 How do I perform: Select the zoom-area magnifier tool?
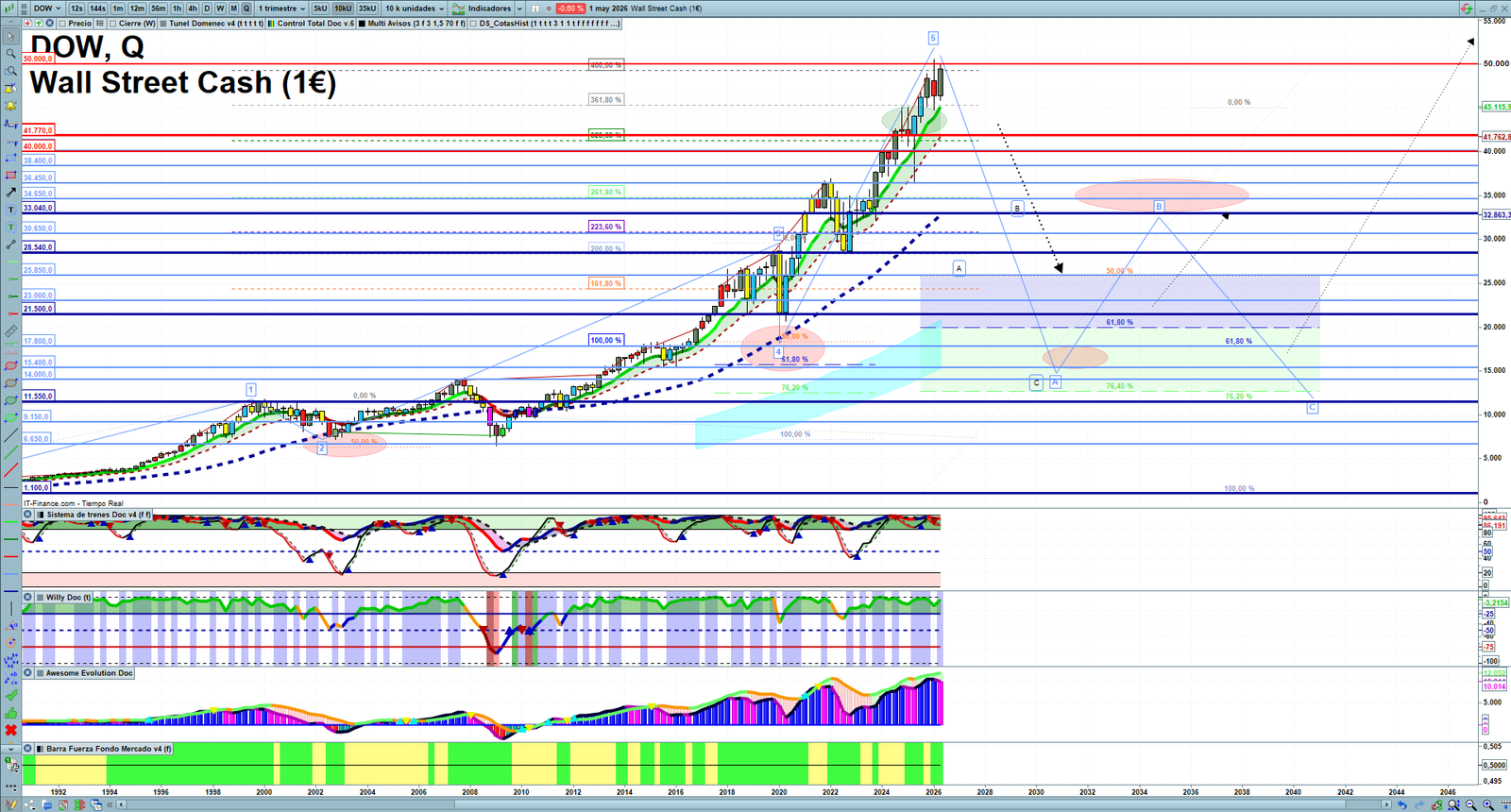click(11, 70)
